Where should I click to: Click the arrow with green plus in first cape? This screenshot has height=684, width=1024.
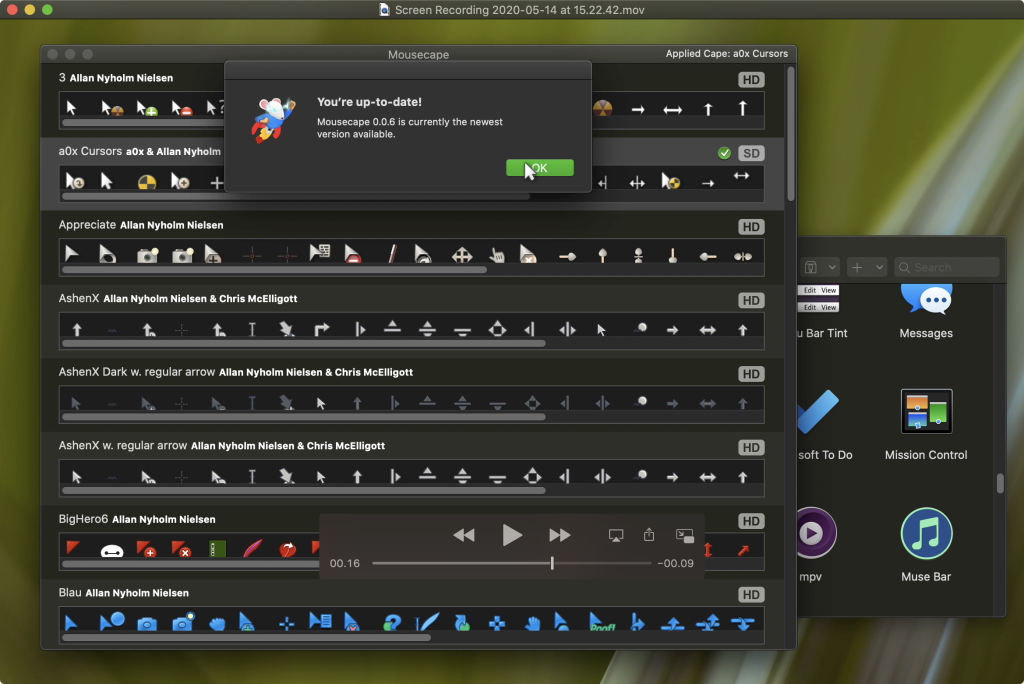pyautogui.click(x=146, y=108)
